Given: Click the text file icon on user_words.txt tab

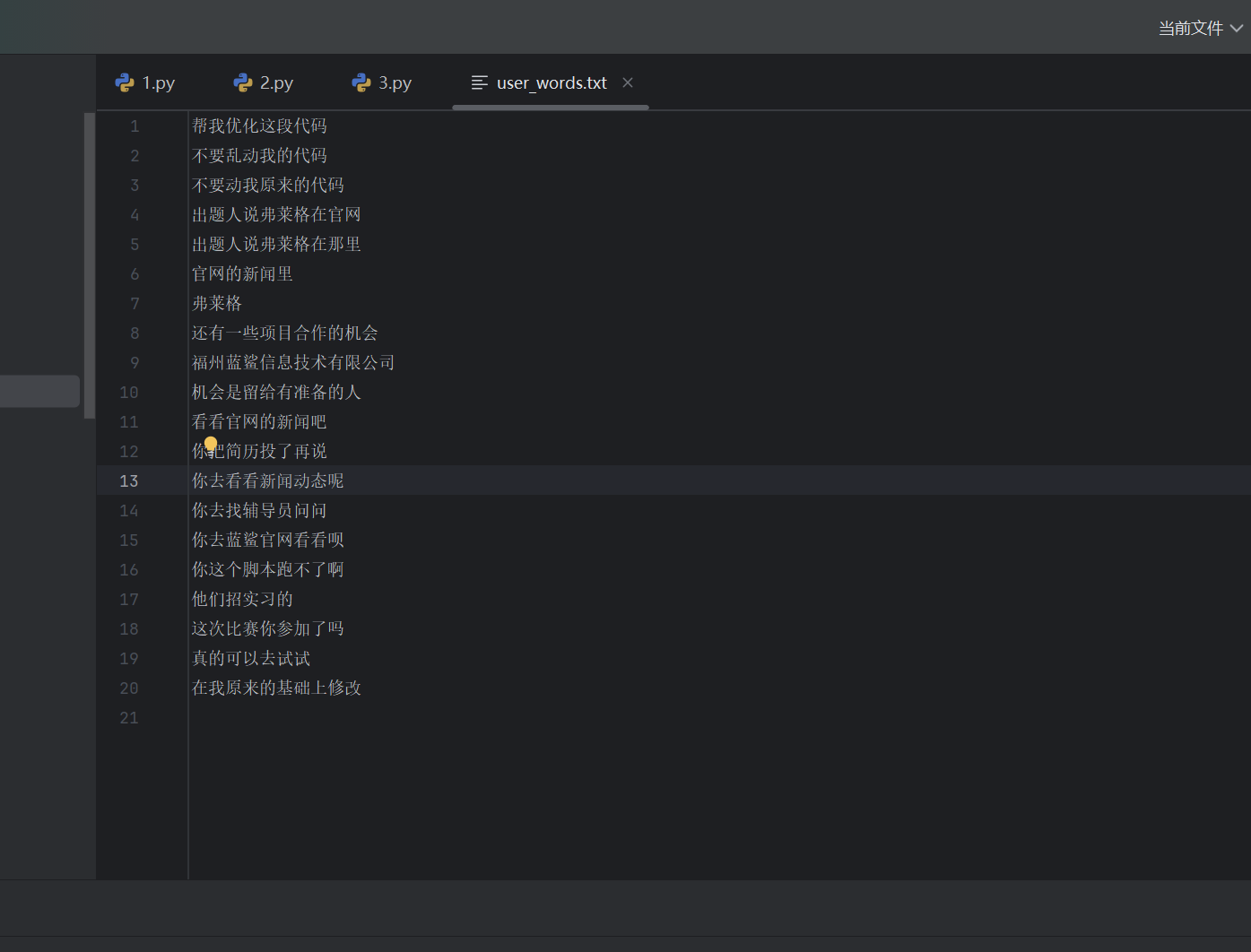Looking at the screenshot, I should [x=480, y=82].
